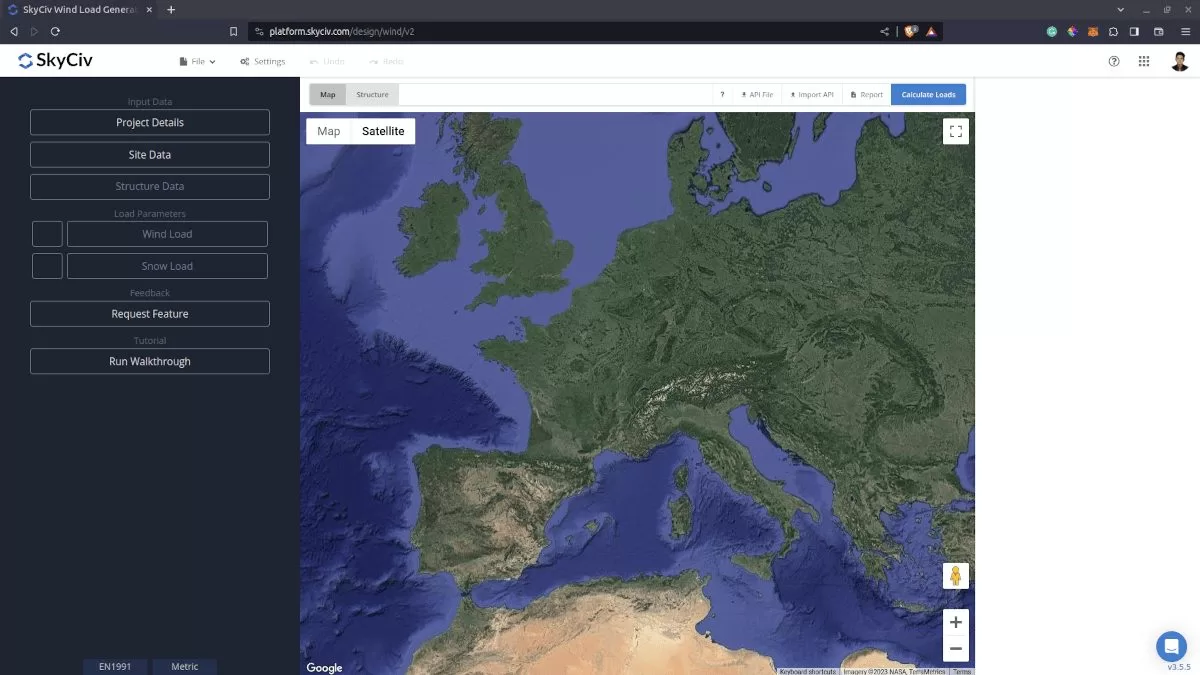Open the SkyCiv apps grid

click(x=1144, y=61)
